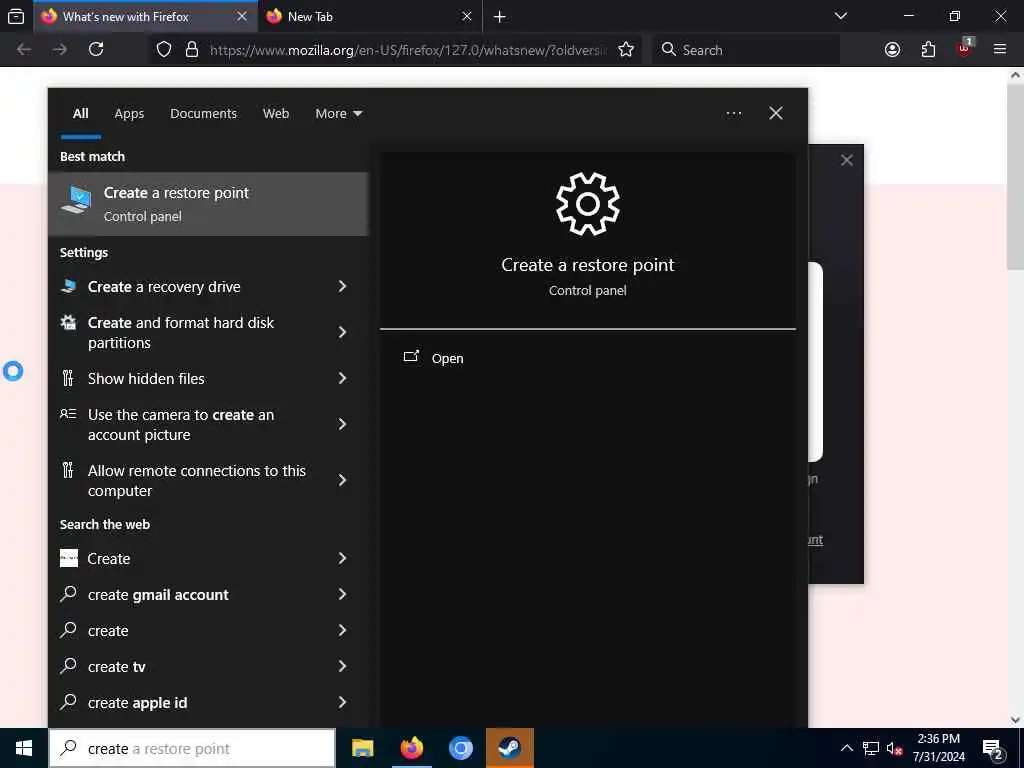
Task: Expand Create a recovery drive arrow
Action: point(342,286)
